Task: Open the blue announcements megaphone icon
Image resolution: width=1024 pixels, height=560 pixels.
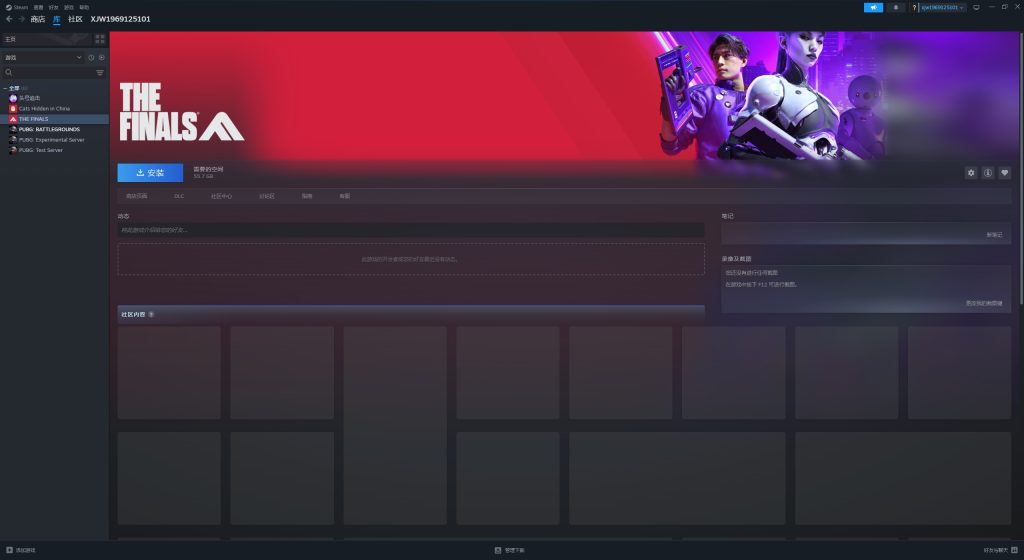Action: pos(873,7)
